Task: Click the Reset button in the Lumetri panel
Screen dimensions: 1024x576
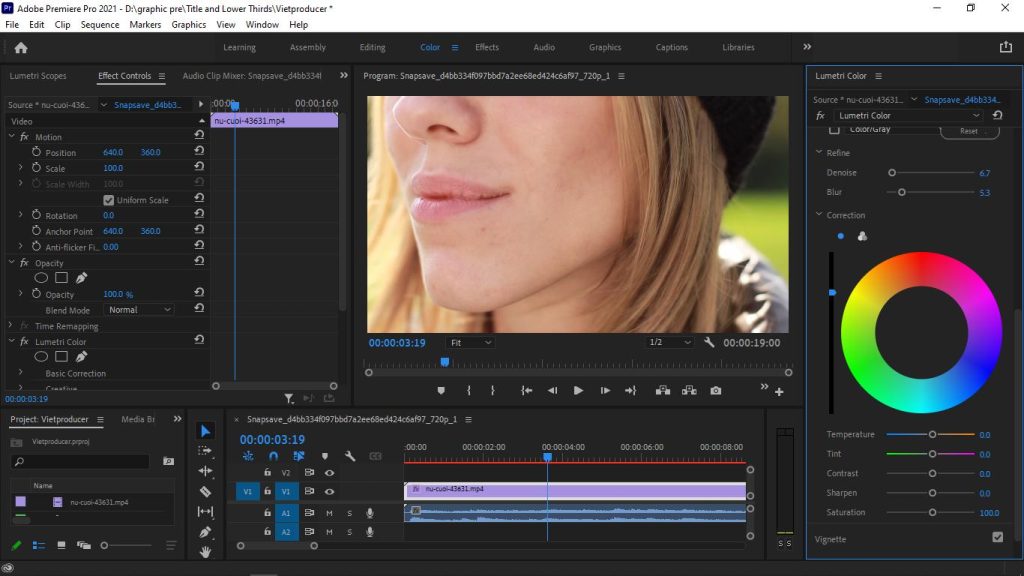Action: click(968, 130)
